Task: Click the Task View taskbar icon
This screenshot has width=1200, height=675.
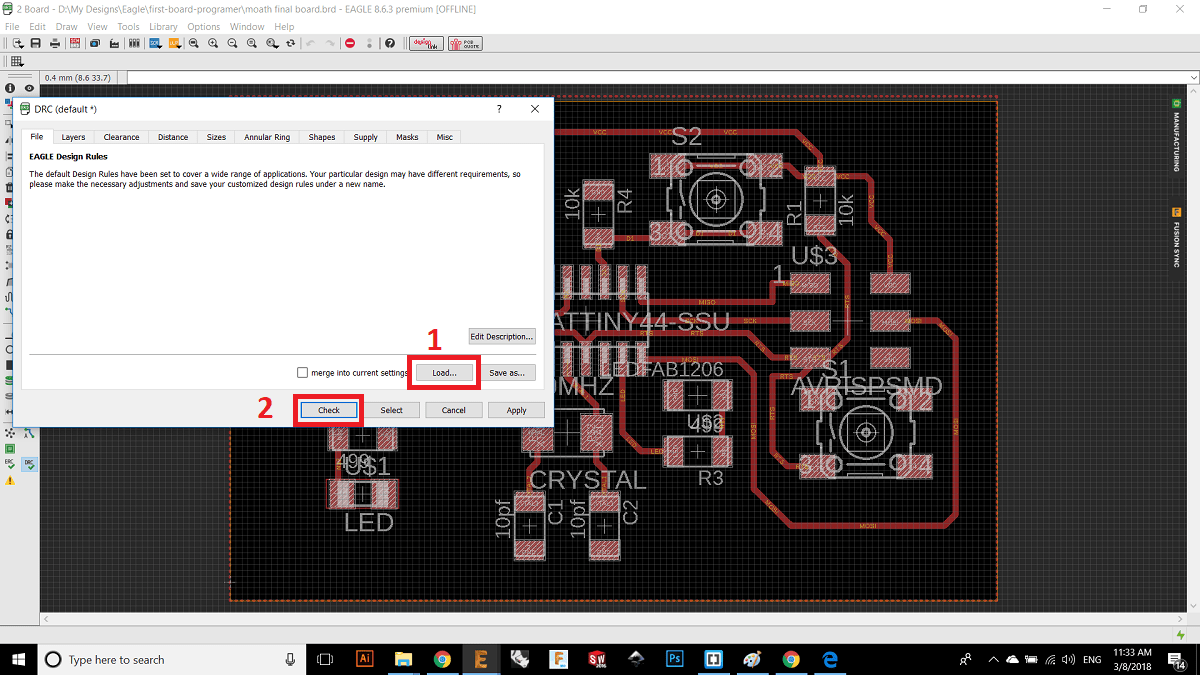Action: 325,659
